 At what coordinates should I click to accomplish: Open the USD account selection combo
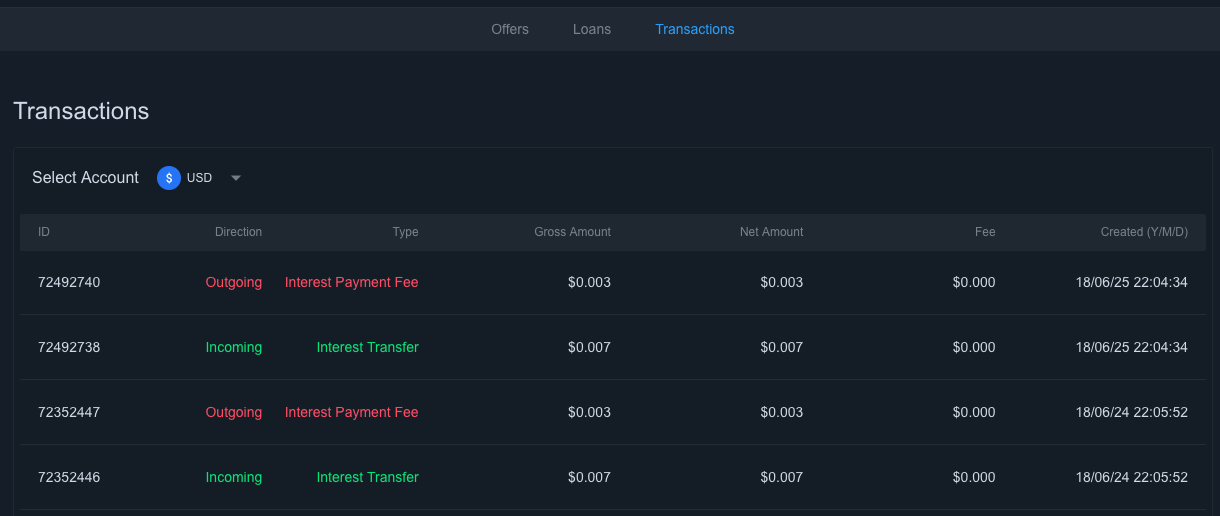click(199, 178)
